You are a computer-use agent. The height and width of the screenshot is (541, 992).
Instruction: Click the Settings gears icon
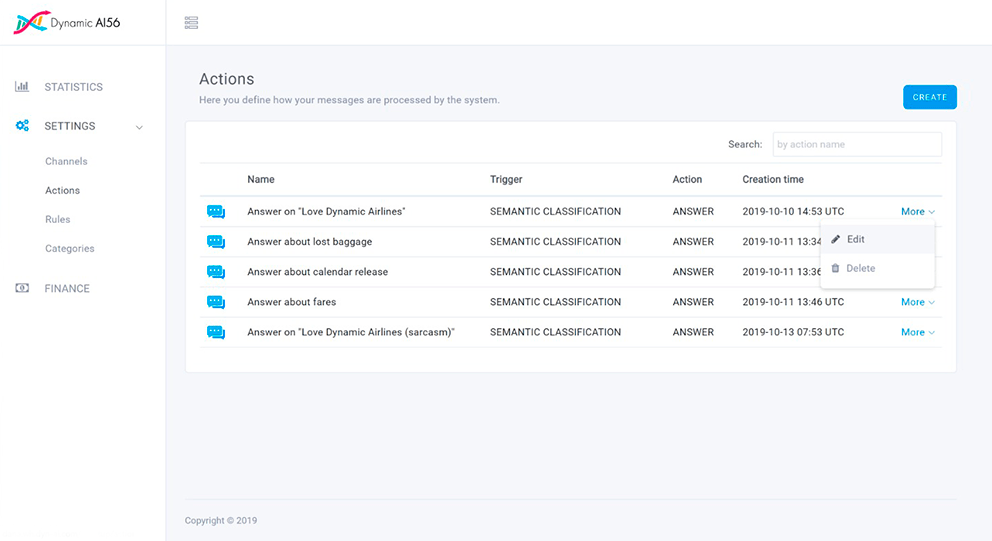tap(22, 126)
